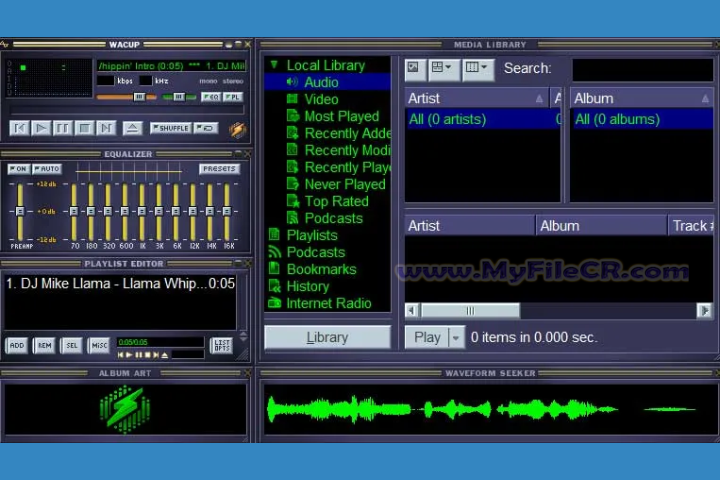This screenshot has width=720, height=480.
Task: Collapse the Local Library tree node
Action: tap(274, 65)
